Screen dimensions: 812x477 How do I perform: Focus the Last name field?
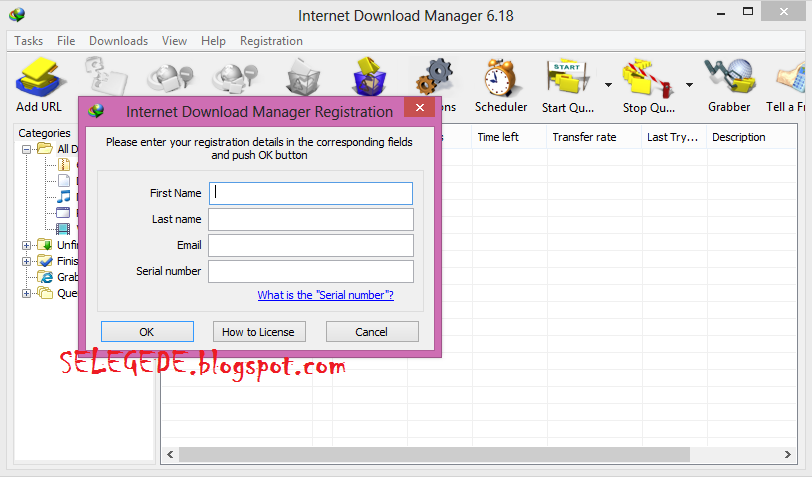(311, 219)
